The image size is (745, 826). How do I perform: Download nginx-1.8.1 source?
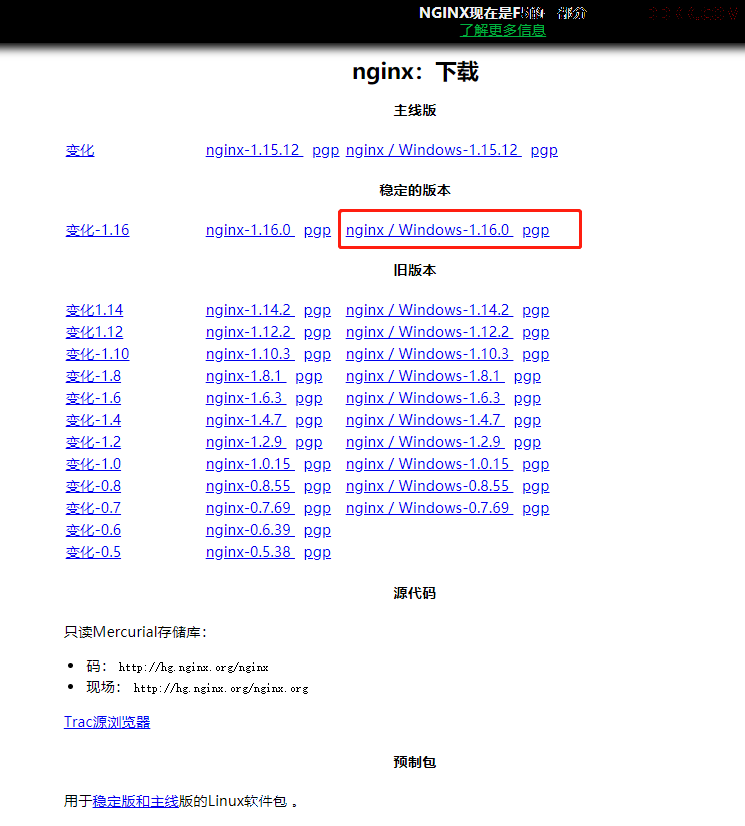tap(246, 377)
